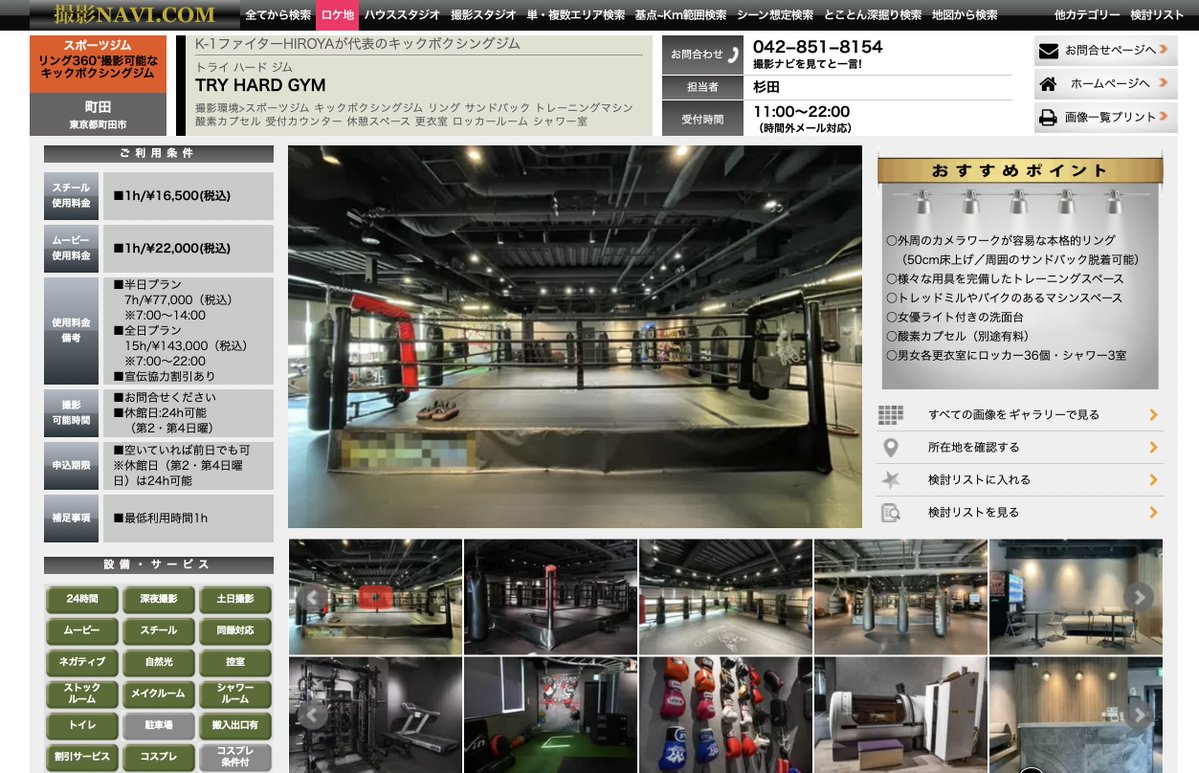
Task: Click the 町田 東京都町田市 area label
Action: (98, 115)
